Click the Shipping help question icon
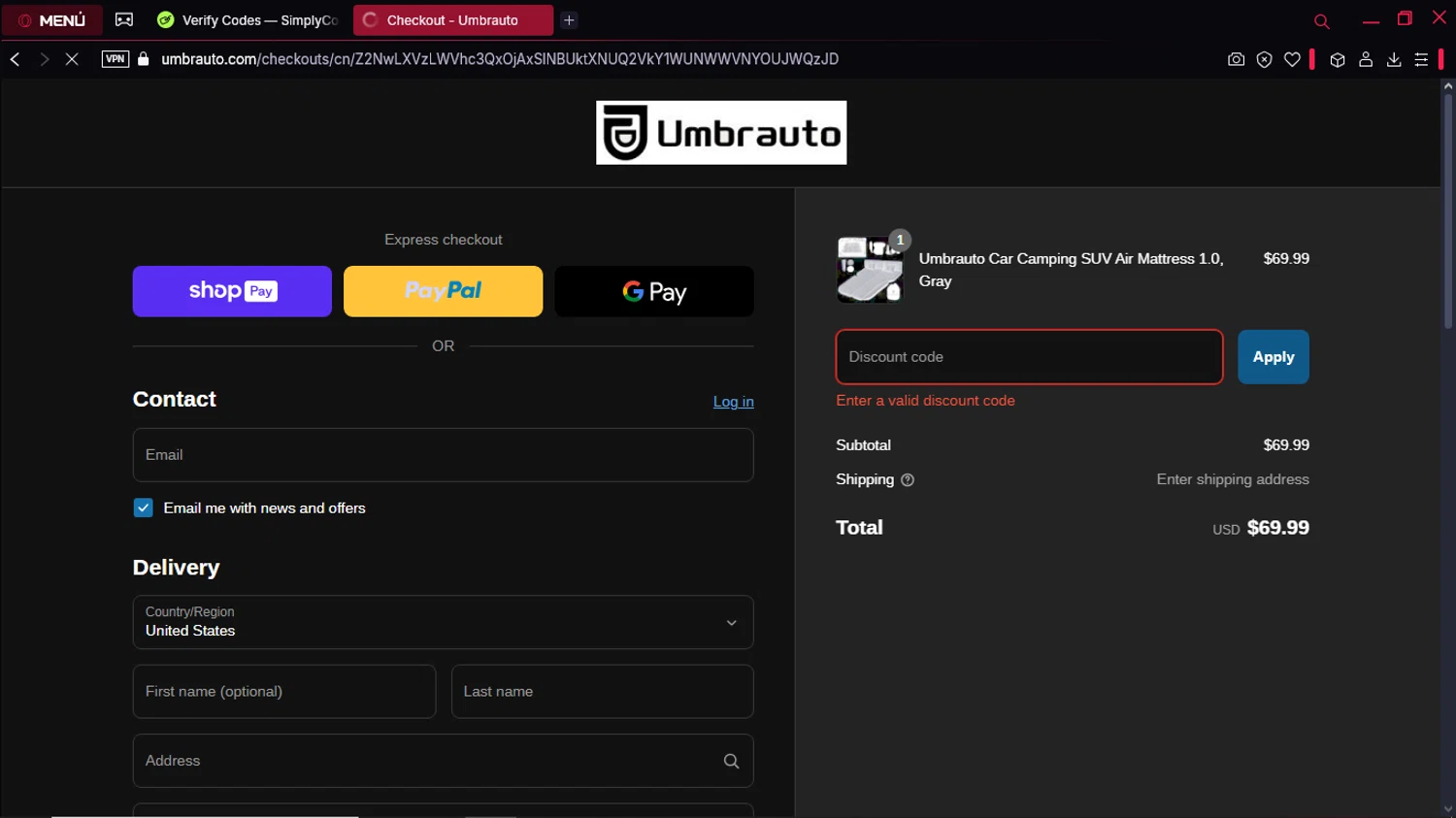1456x818 pixels. click(x=908, y=480)
